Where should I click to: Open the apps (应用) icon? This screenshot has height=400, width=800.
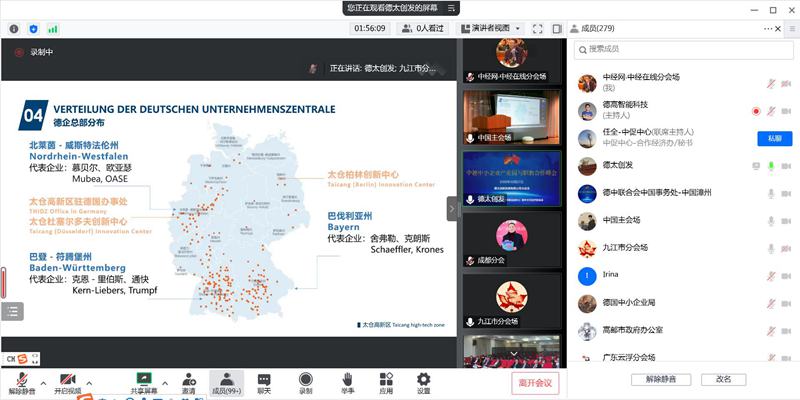click(x=386, y=380)
